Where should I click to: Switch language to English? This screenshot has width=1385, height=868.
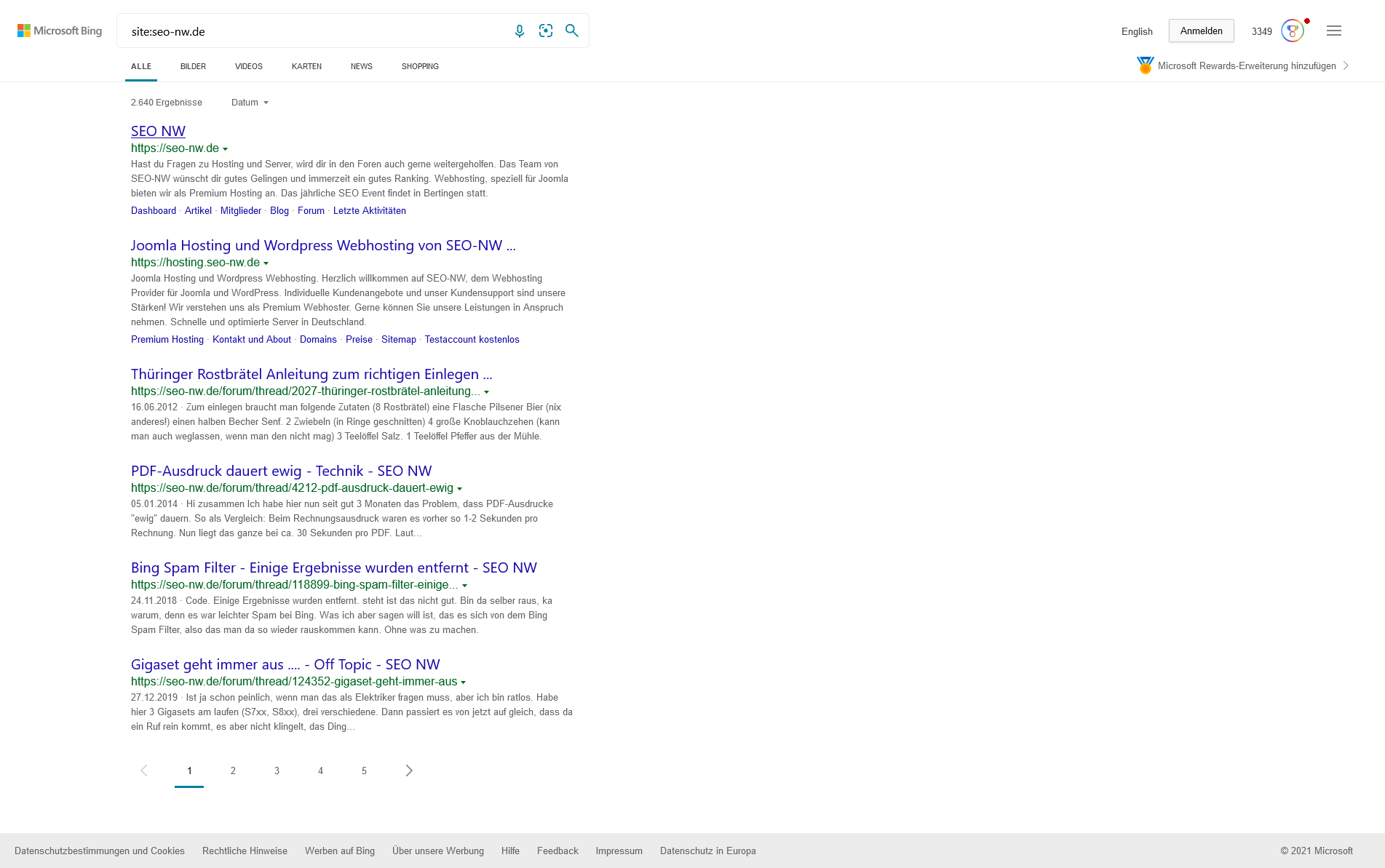tap(1137, 31)
